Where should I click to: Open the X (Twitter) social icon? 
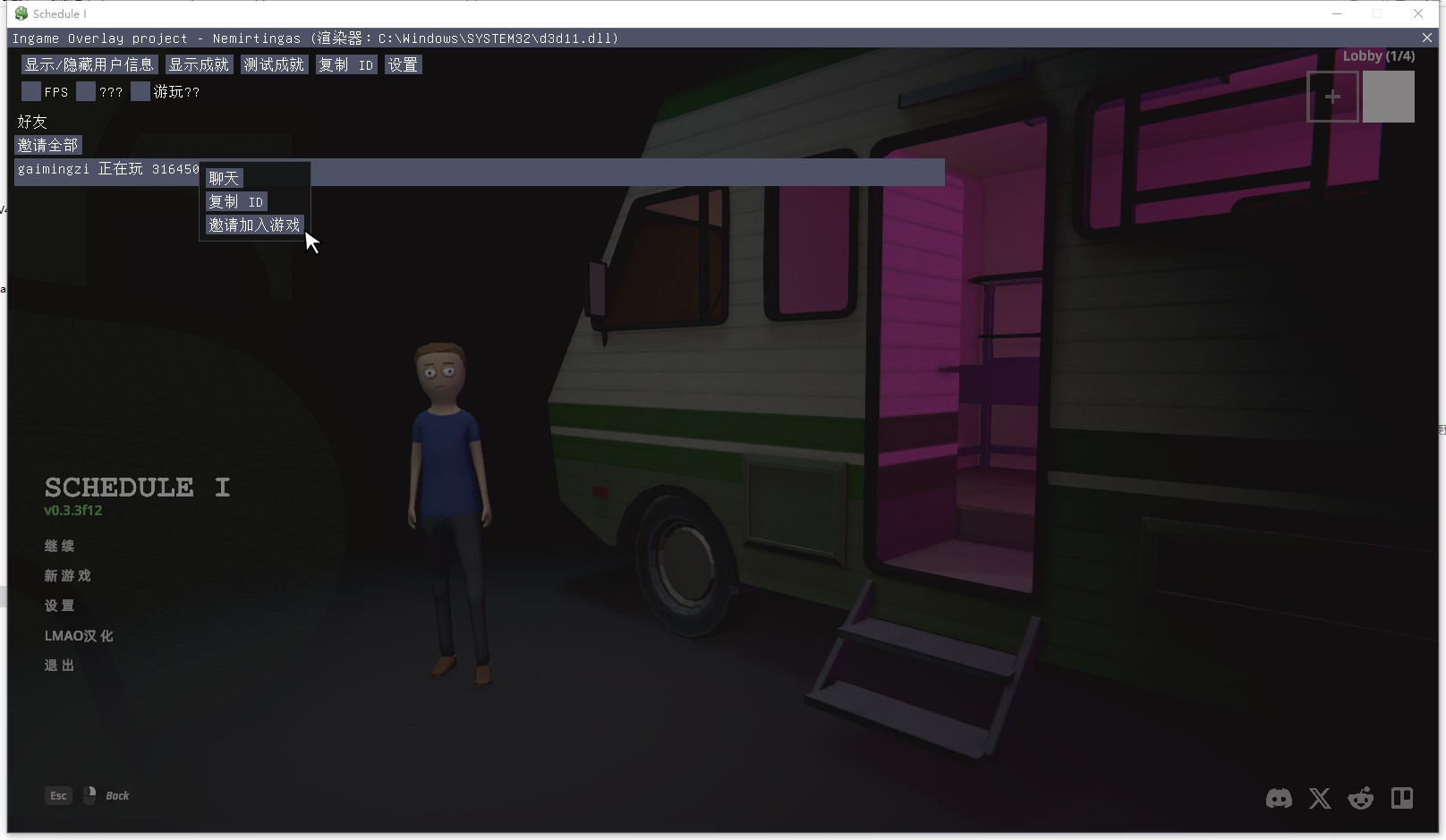click(x=1320, y=798)
